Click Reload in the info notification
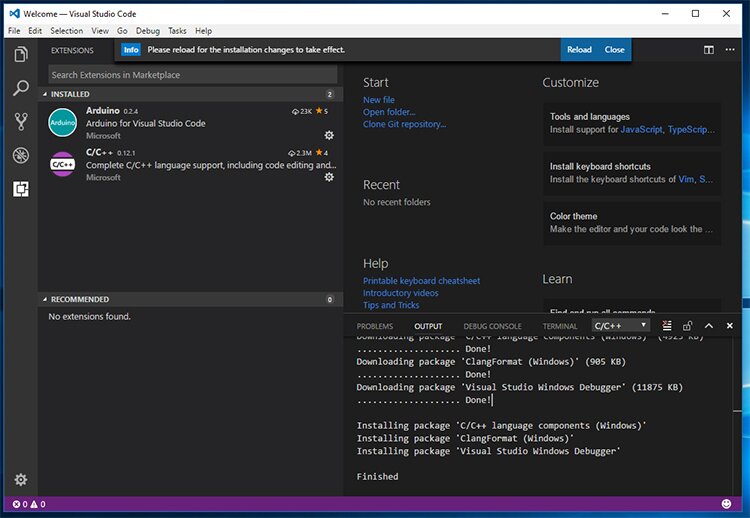750x518 pixels. pyautogui.click(x=579, y=50)
